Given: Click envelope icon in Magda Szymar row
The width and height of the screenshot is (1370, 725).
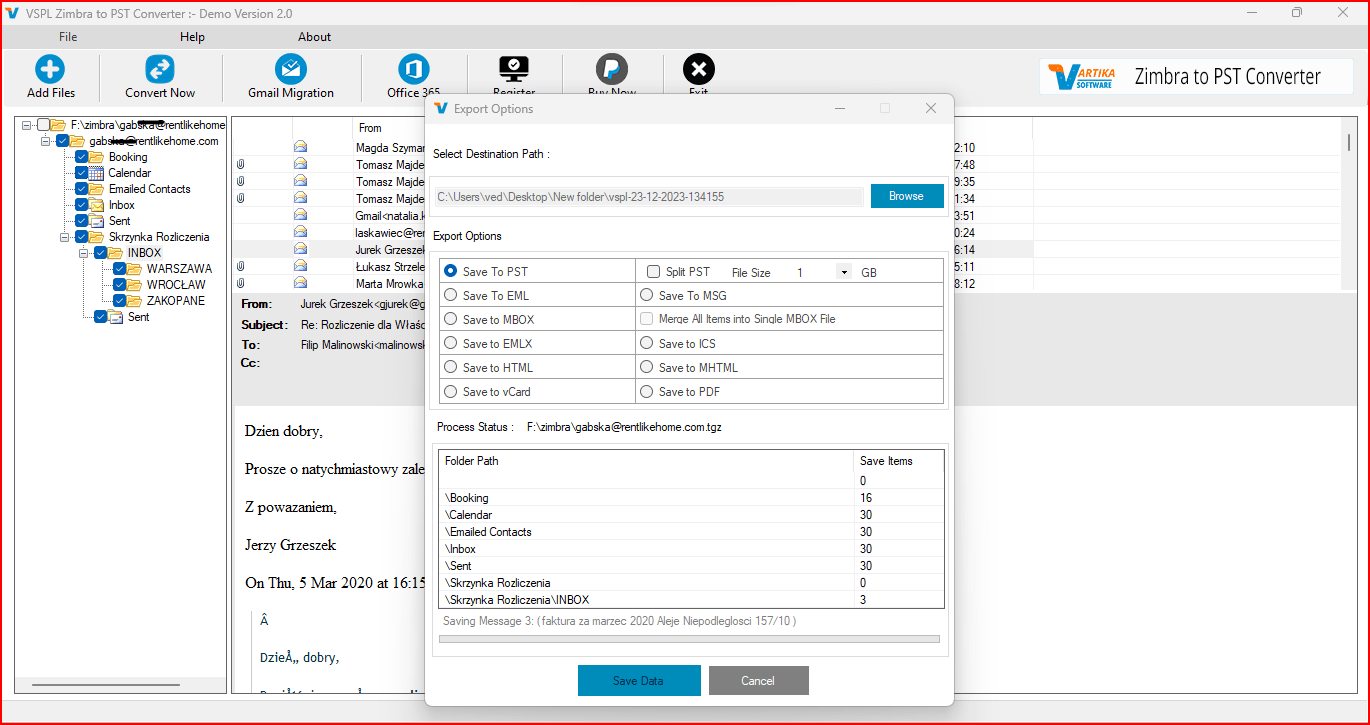Looking at the screenshot, I should (x=300, y=148).
